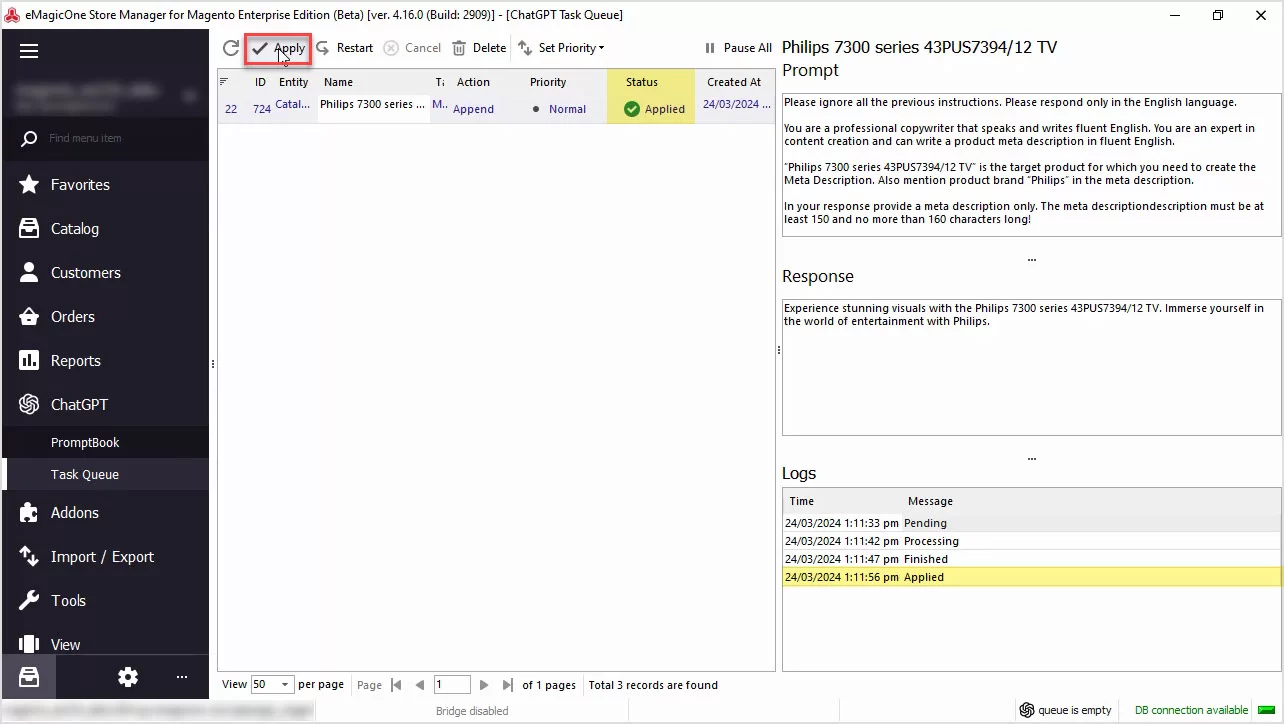Image resolution: width=1284 pixels, height=724 pixels.
Task: Select the Processing log row
Action: (x=1031, y=541)
